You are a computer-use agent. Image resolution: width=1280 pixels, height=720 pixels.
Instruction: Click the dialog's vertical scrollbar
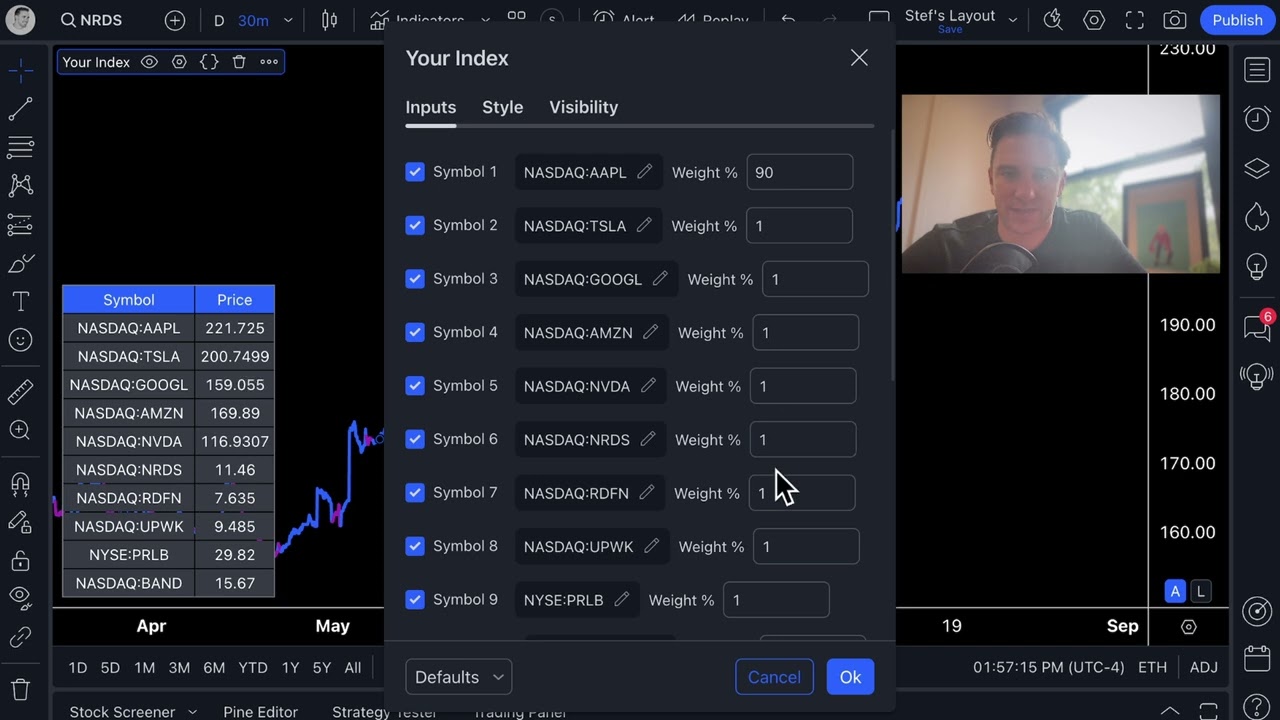coord(893,255)
